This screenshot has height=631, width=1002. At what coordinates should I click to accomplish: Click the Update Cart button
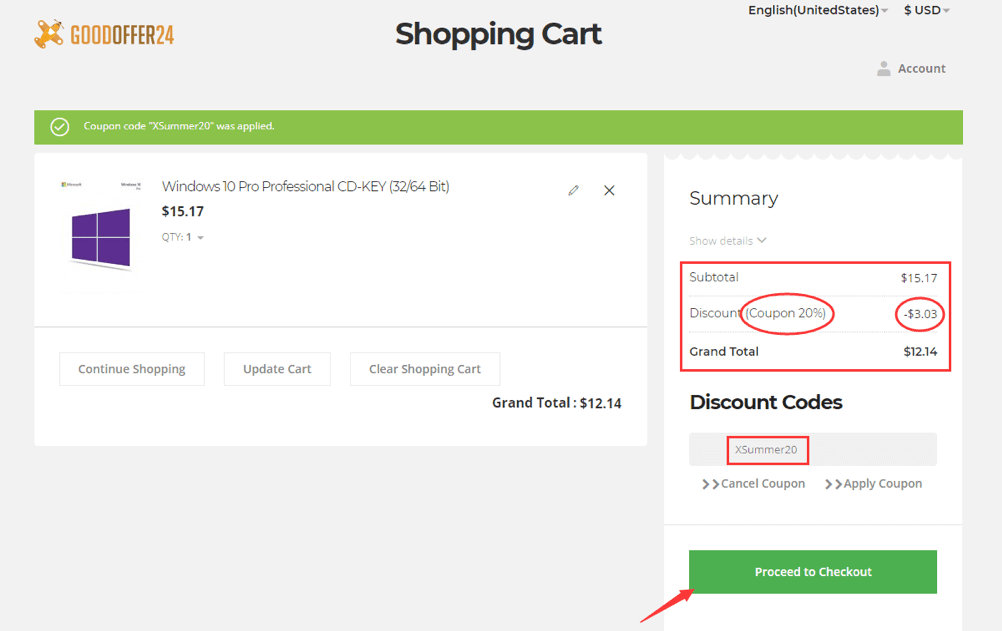277,369
